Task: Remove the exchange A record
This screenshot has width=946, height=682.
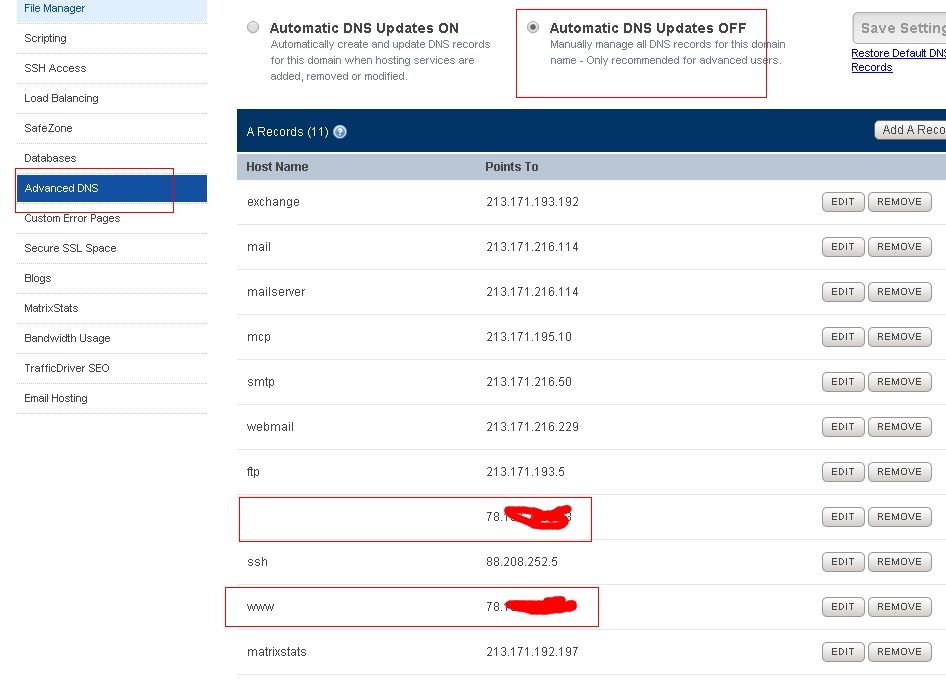Action: 900,202
